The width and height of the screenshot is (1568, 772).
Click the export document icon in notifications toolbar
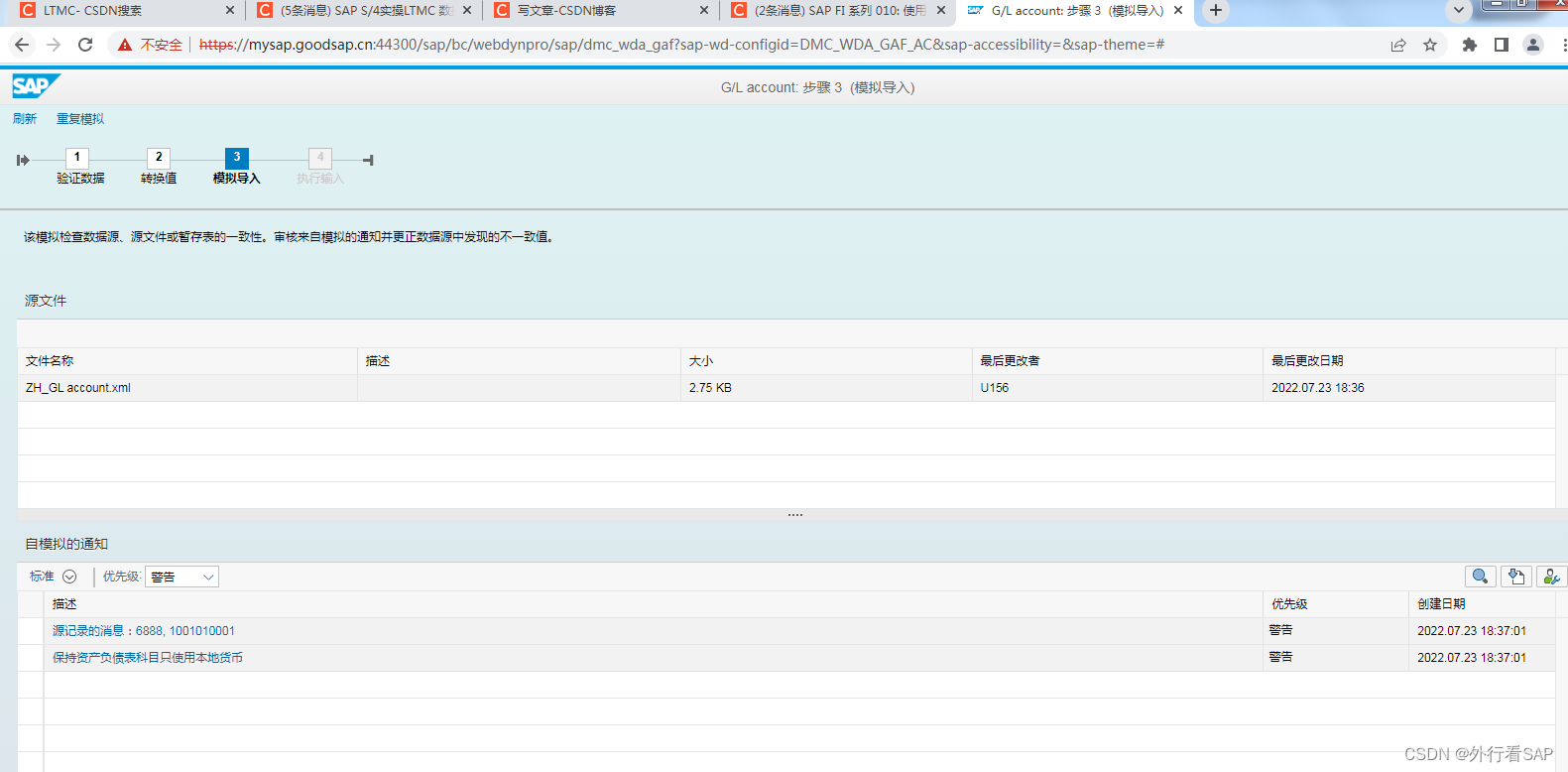pyautogui.click(x=1515, y=577)
